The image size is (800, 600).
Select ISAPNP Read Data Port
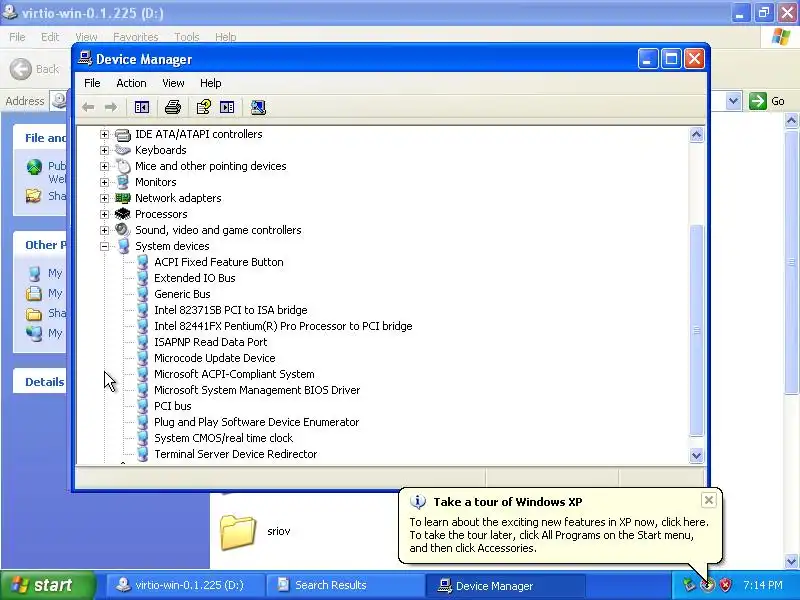click(210, 342)
